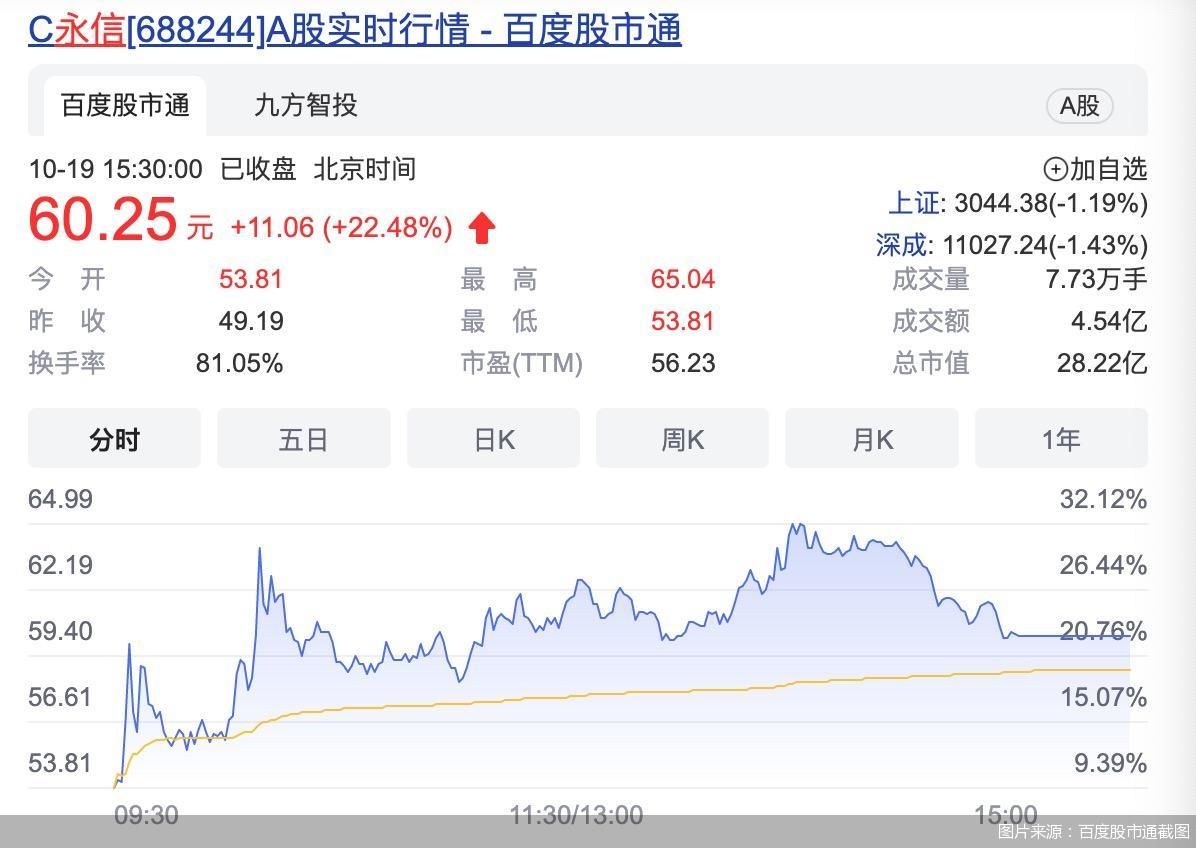This screenshot has height=848, width=1196.
Task: Open the C永信 688244 title link
Action: tap(354, 30)
